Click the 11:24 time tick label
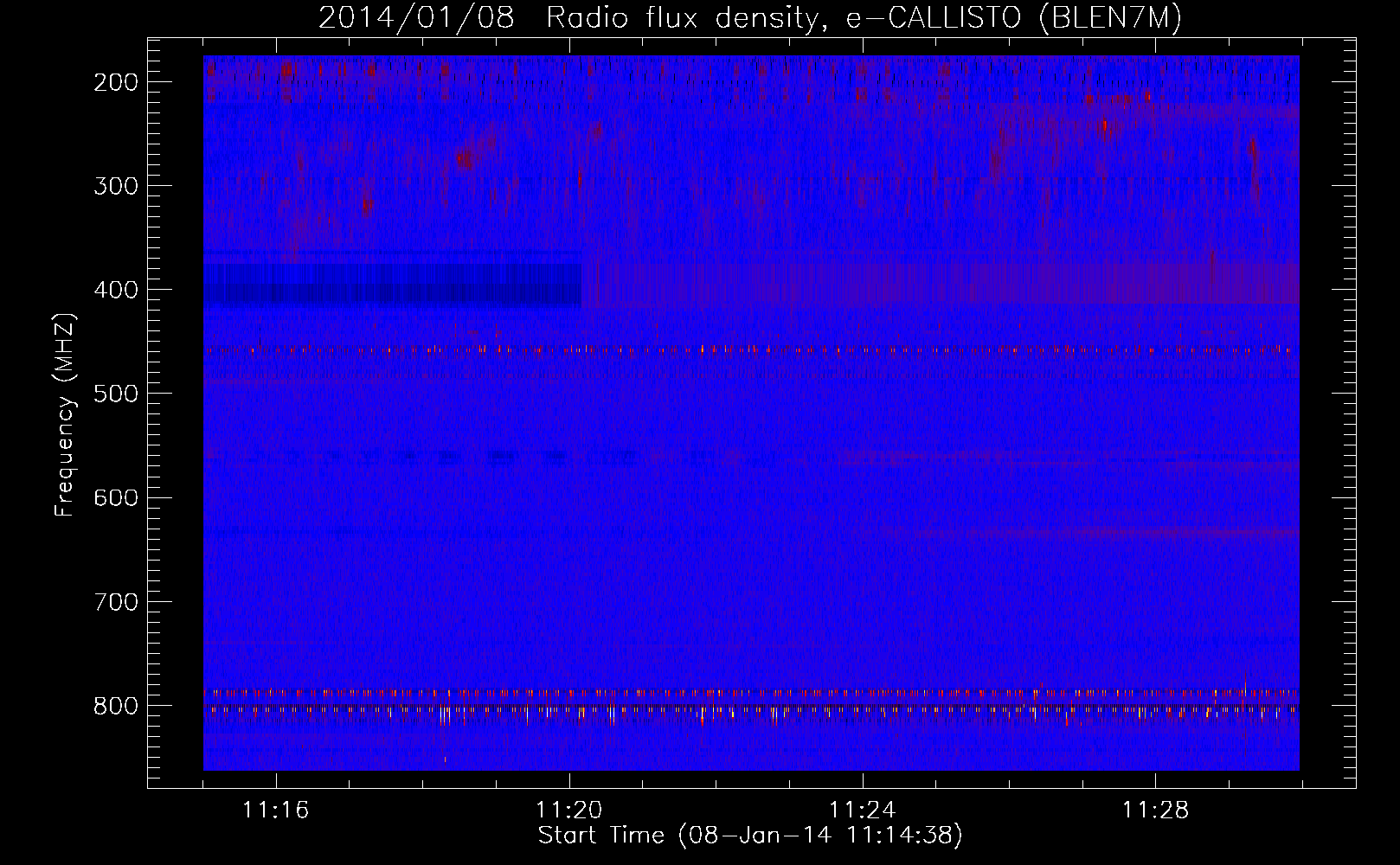 click(x=863, y=811)
